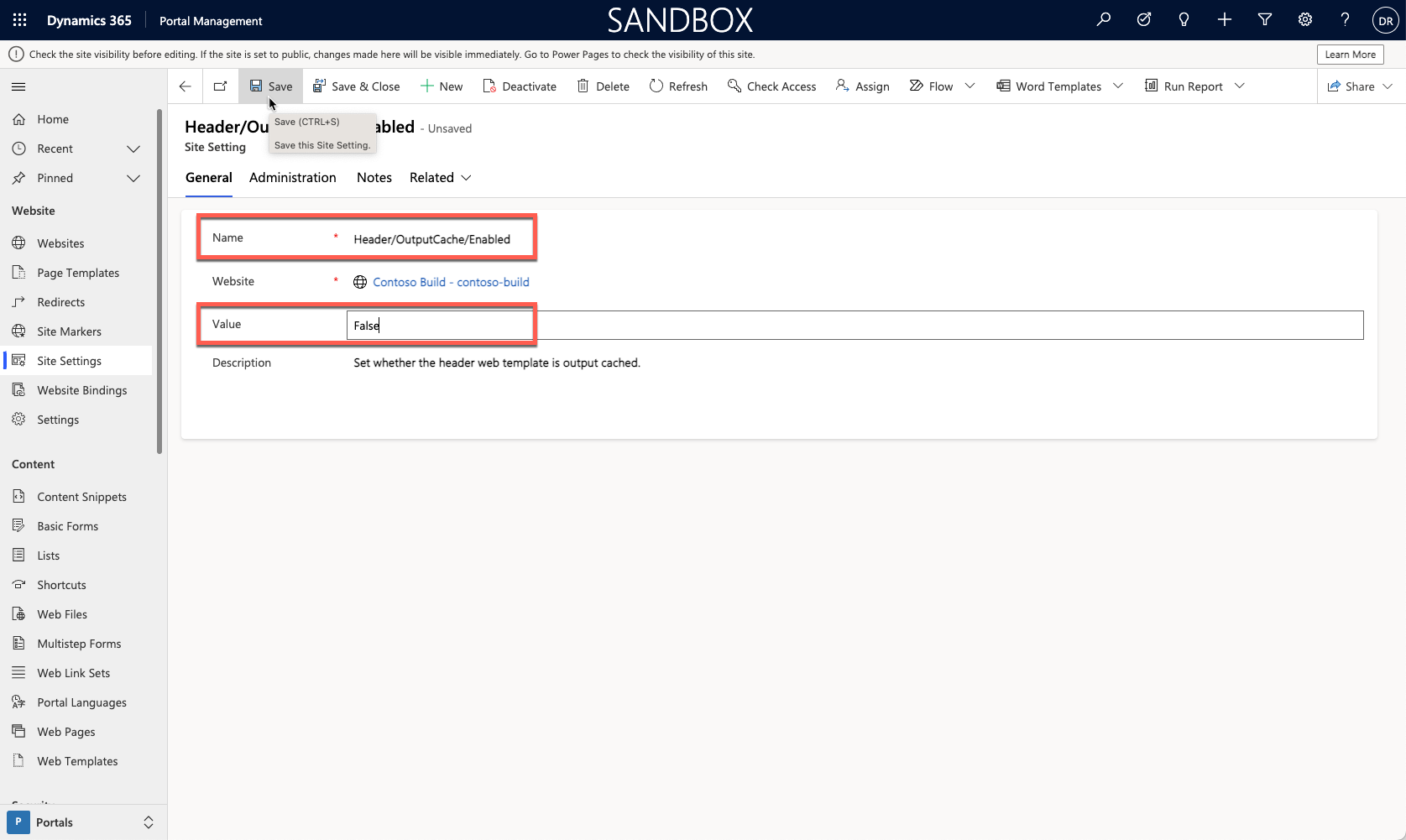Open the Word Templates dropdown
The image size is (1406, 840).
[x=1118, y=86]
